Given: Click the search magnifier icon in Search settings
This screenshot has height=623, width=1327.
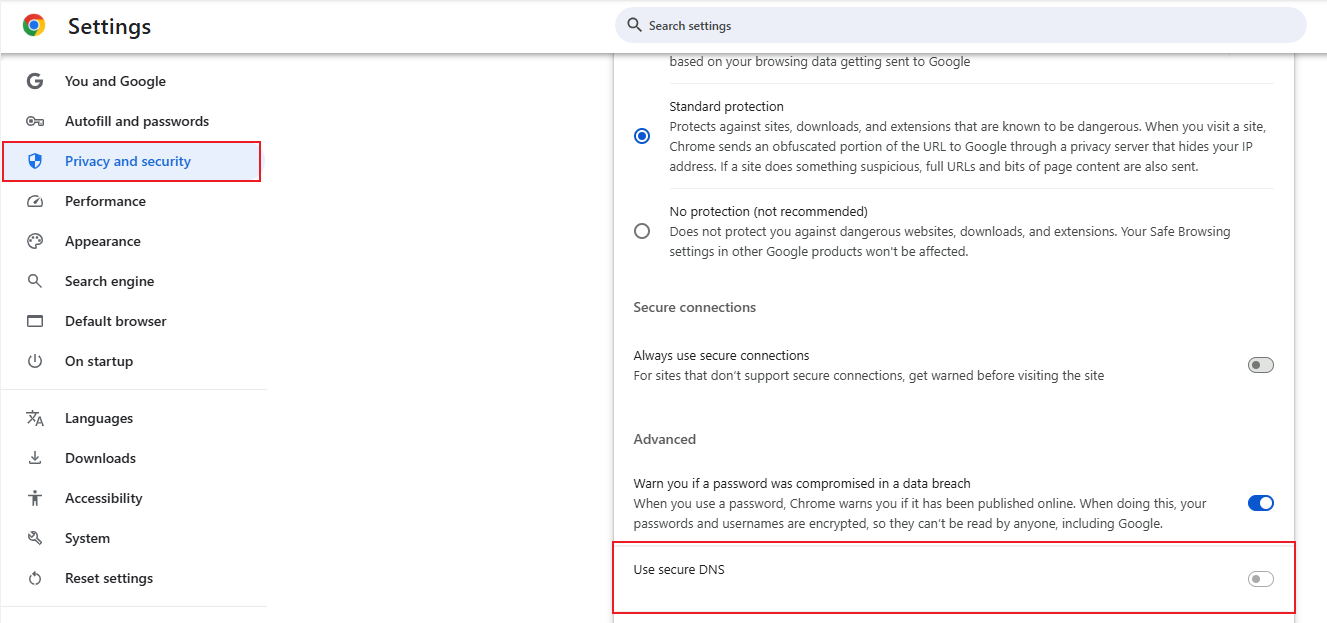Looking at the screenshot, I should tap(634, 25).
